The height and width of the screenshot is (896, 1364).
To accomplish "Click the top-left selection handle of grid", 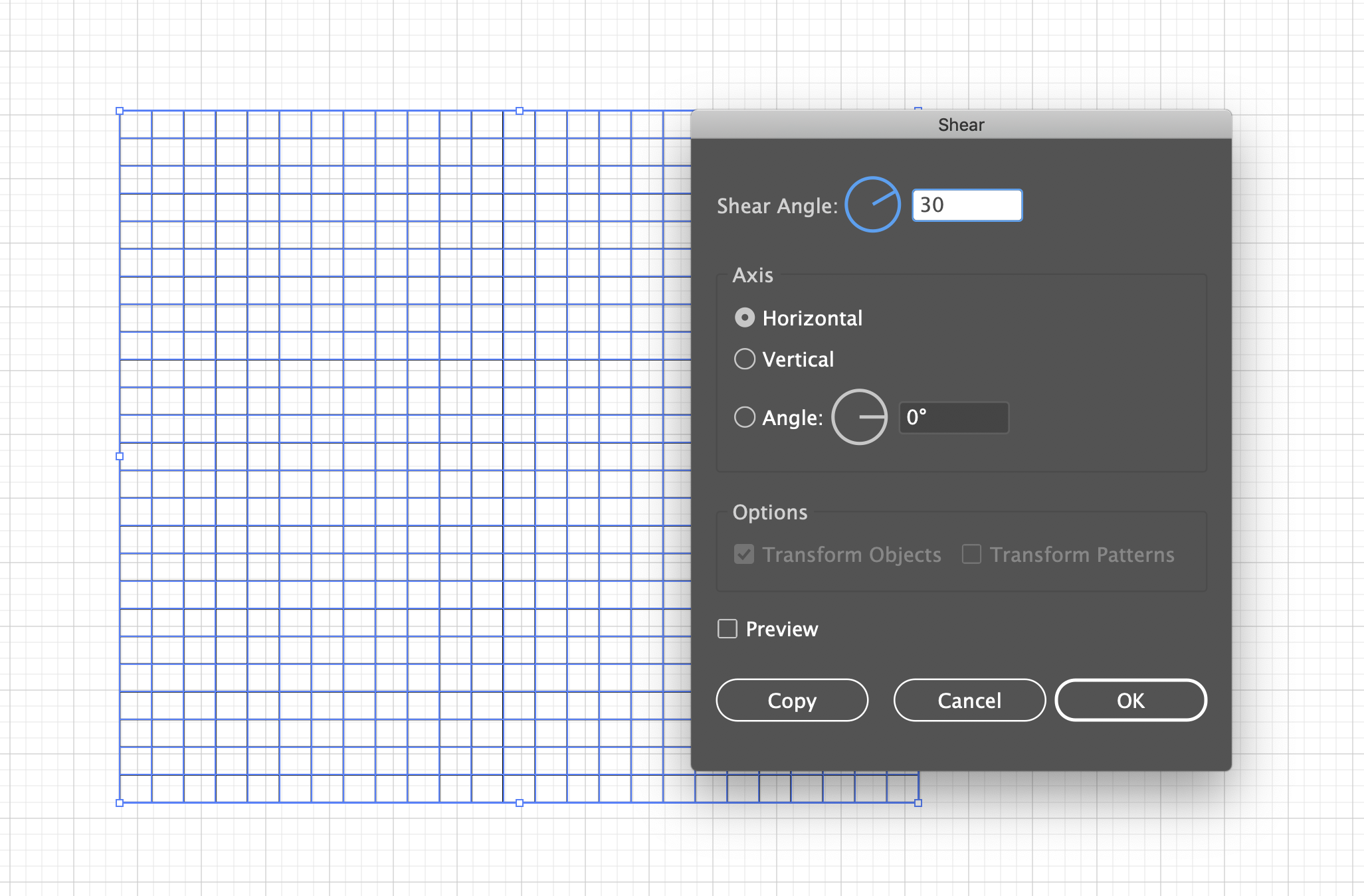I will 120,111.
